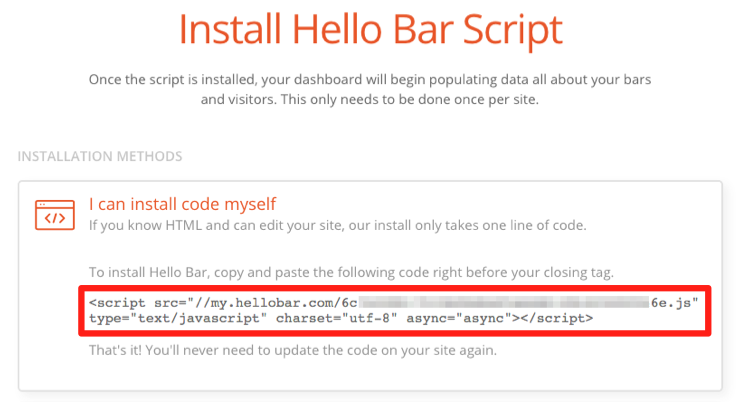This screenshot has height=402, width=741.
Task: Click the 'INSTALLATION METHODS' label
Action: [100, 156]
